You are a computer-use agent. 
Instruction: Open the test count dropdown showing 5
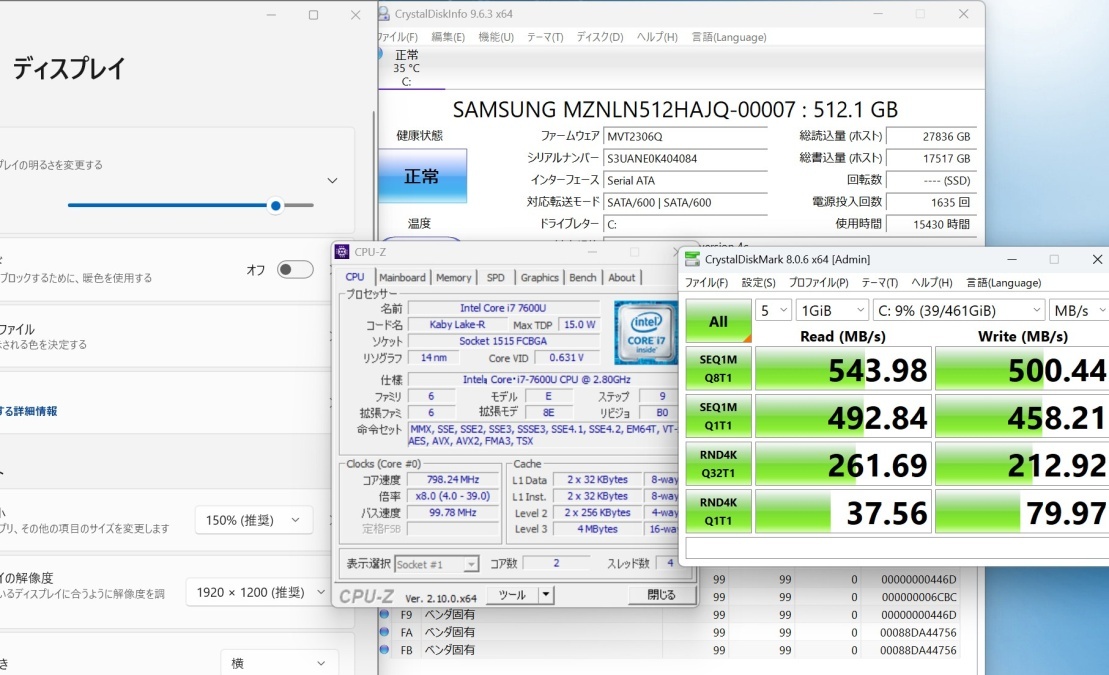coord(773,311)
